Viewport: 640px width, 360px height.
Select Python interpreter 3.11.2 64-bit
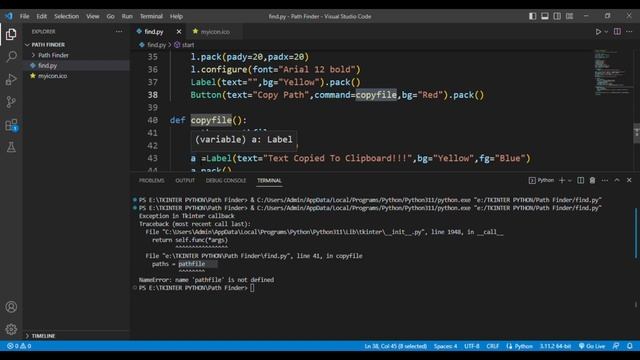[556, 346]
